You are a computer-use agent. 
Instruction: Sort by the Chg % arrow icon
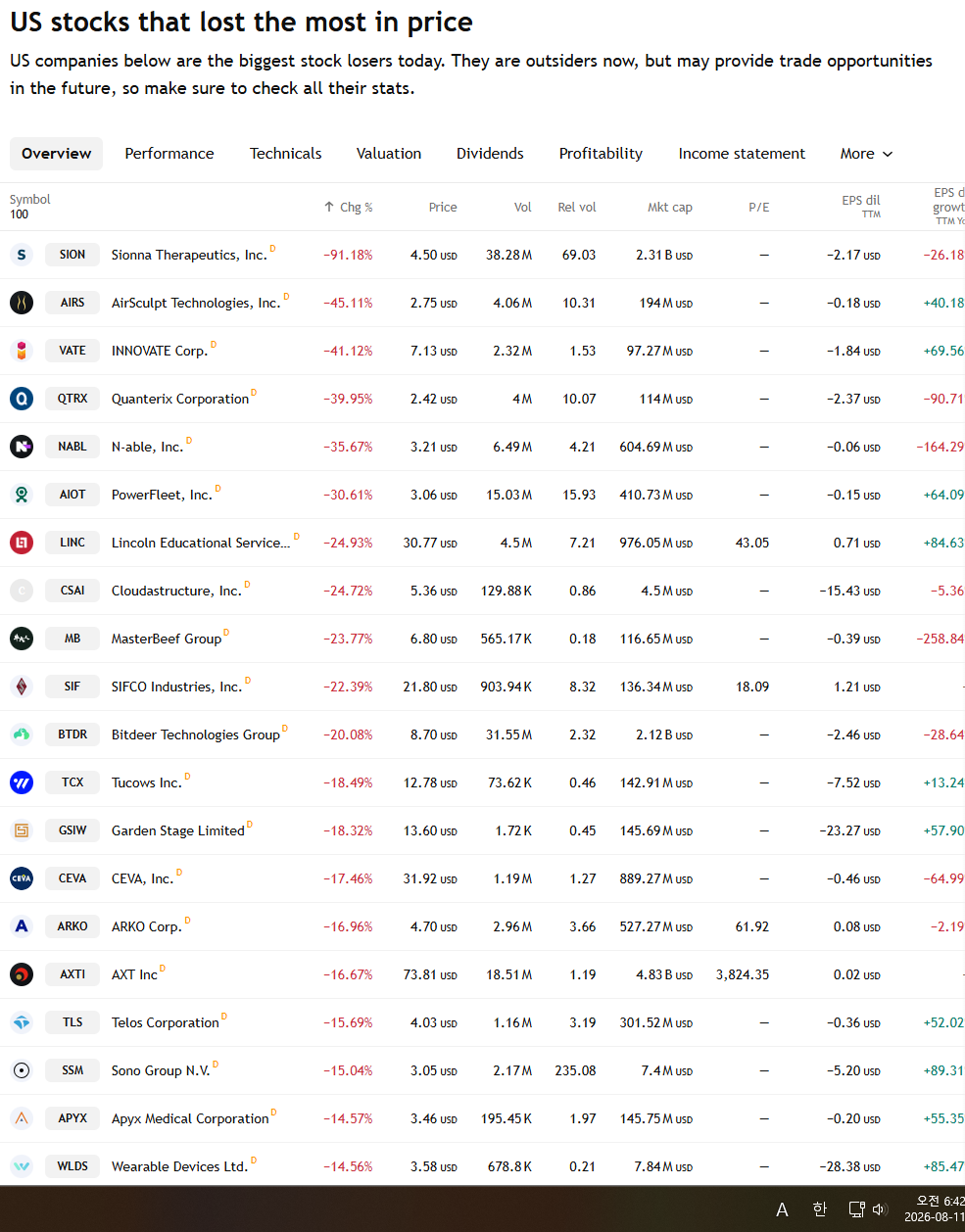[329, 208]
